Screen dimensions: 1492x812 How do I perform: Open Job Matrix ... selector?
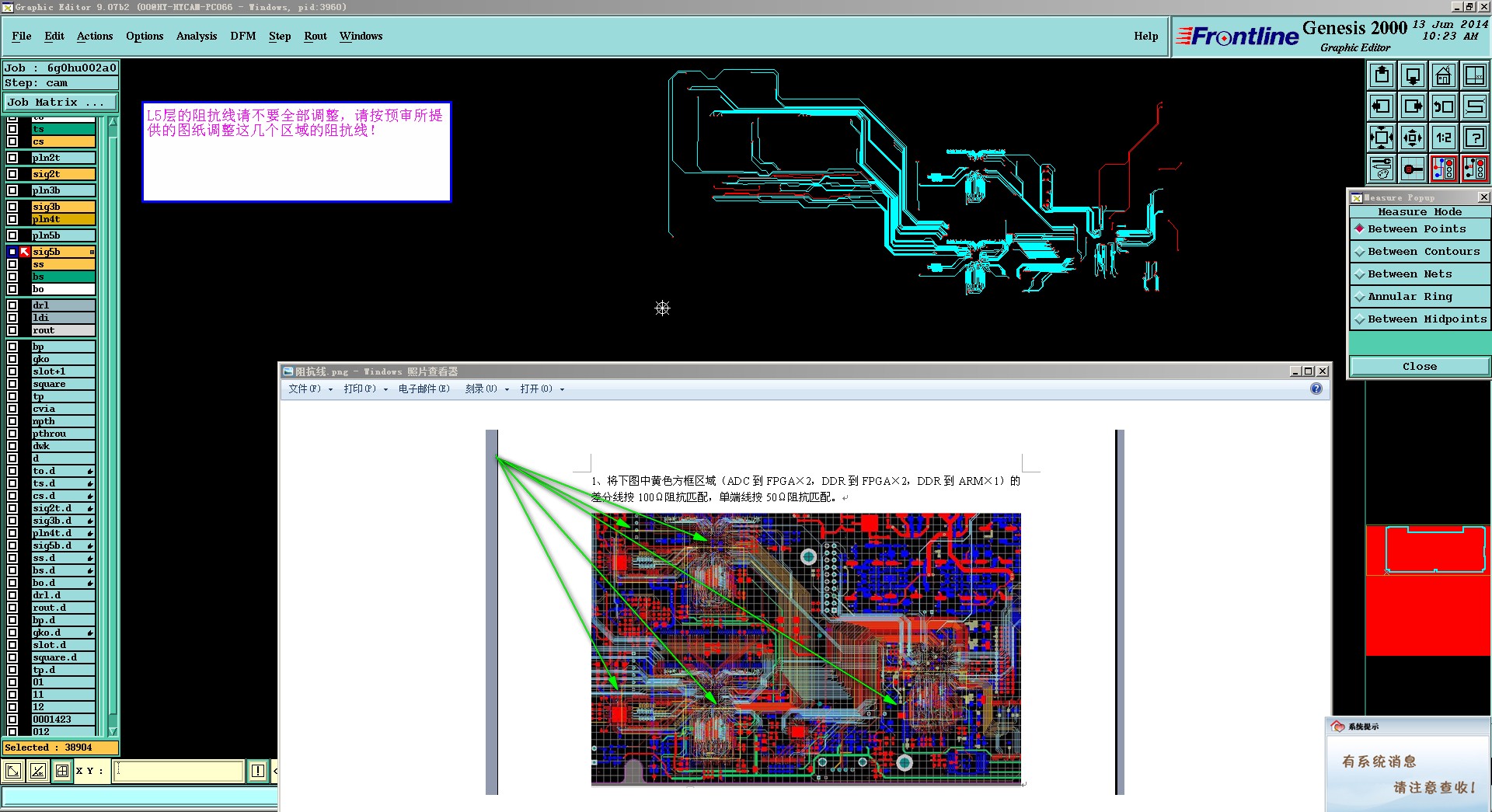pos(61,103)
